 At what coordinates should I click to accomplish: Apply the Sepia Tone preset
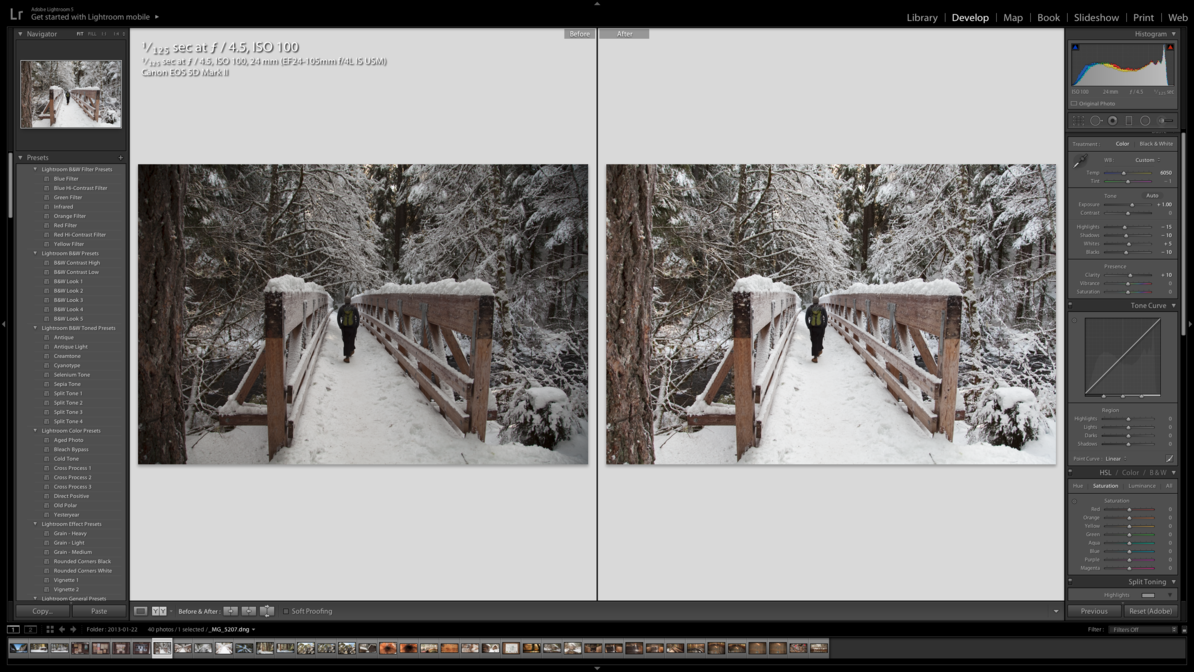pyautogui.click(x=67, y=384)
